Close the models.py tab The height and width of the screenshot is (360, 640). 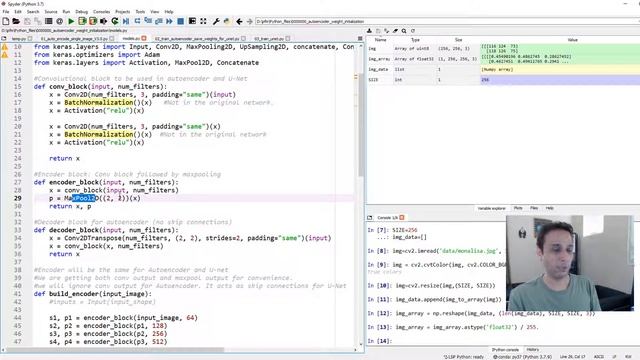pyautogui.click(x=144, y=38)
